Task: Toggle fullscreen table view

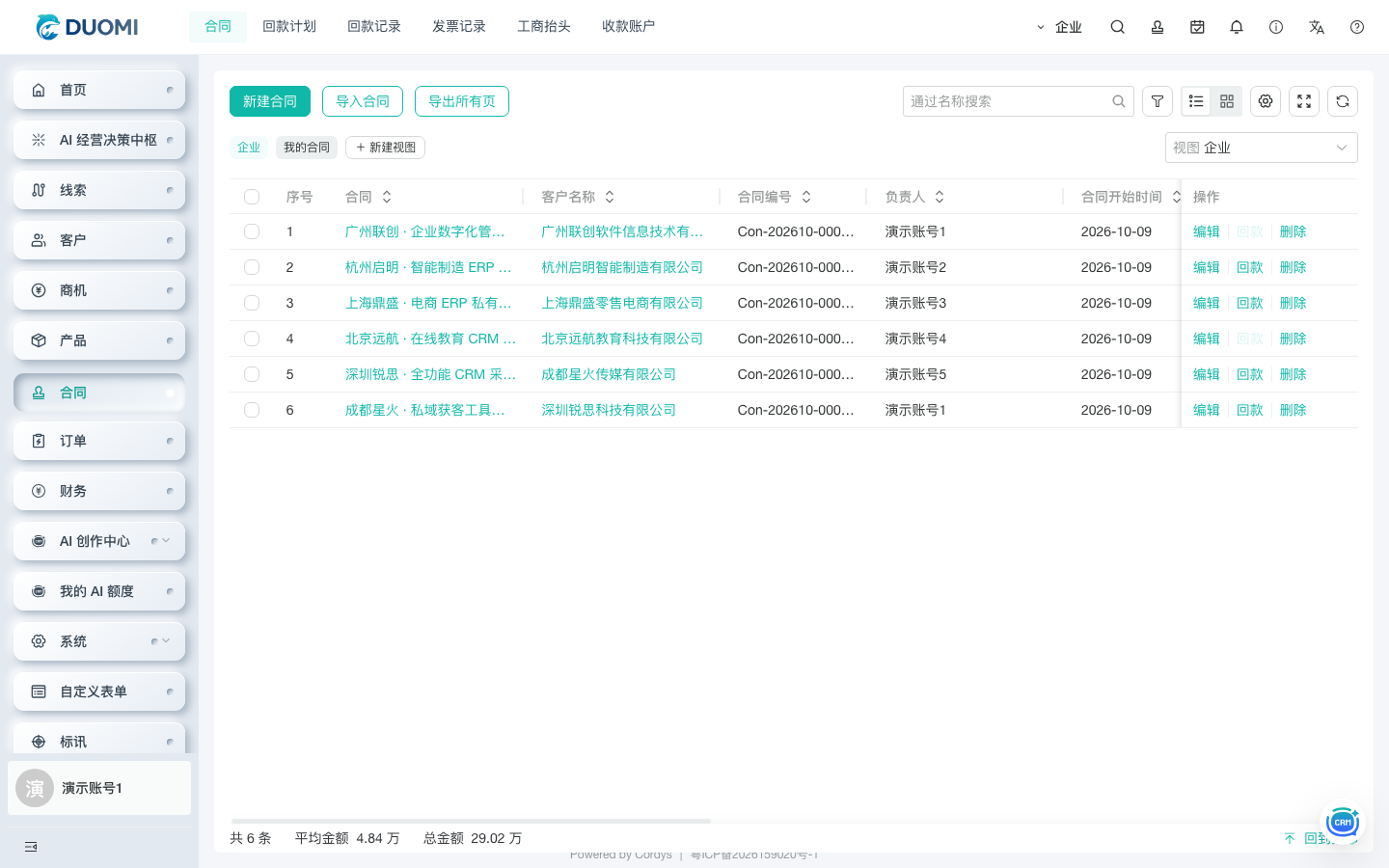Action: click(x=1304, y=101)
